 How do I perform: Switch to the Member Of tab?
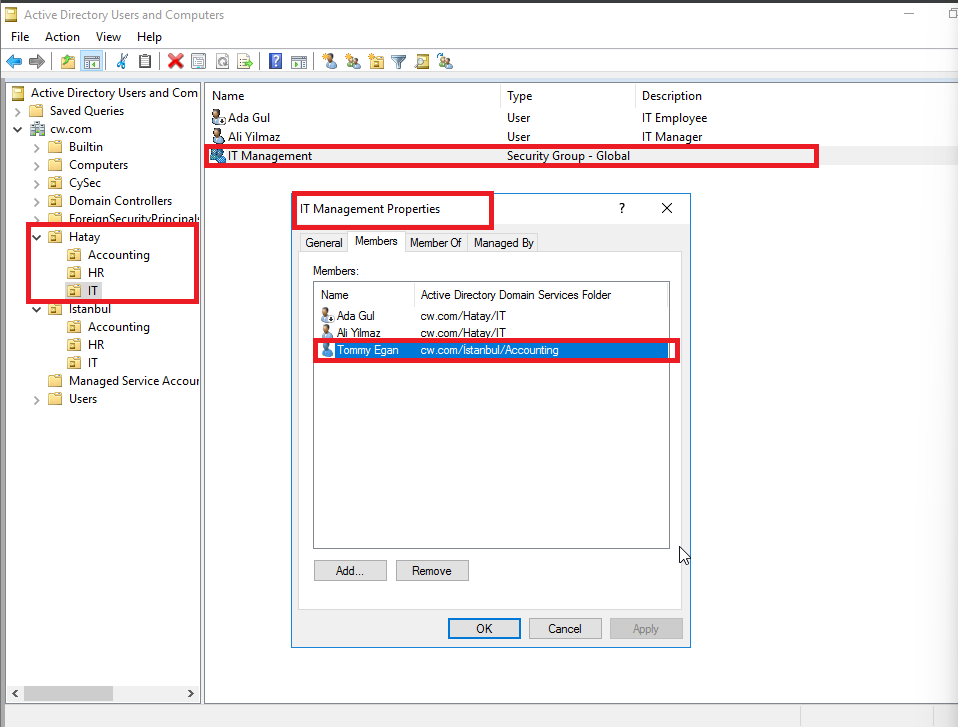(x=435, y=243)
